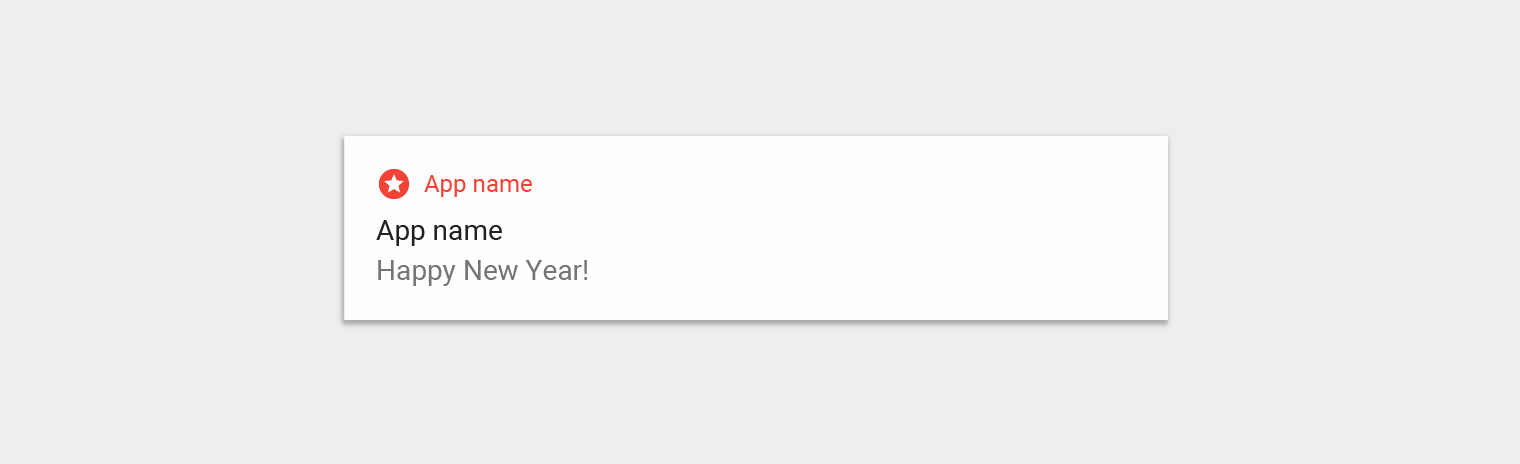Image resolution: width=1520 pixels, height=464 pixels.
Task: Click the left edge of the notification card
Action: pyautogui.click(x=345, y=228)
